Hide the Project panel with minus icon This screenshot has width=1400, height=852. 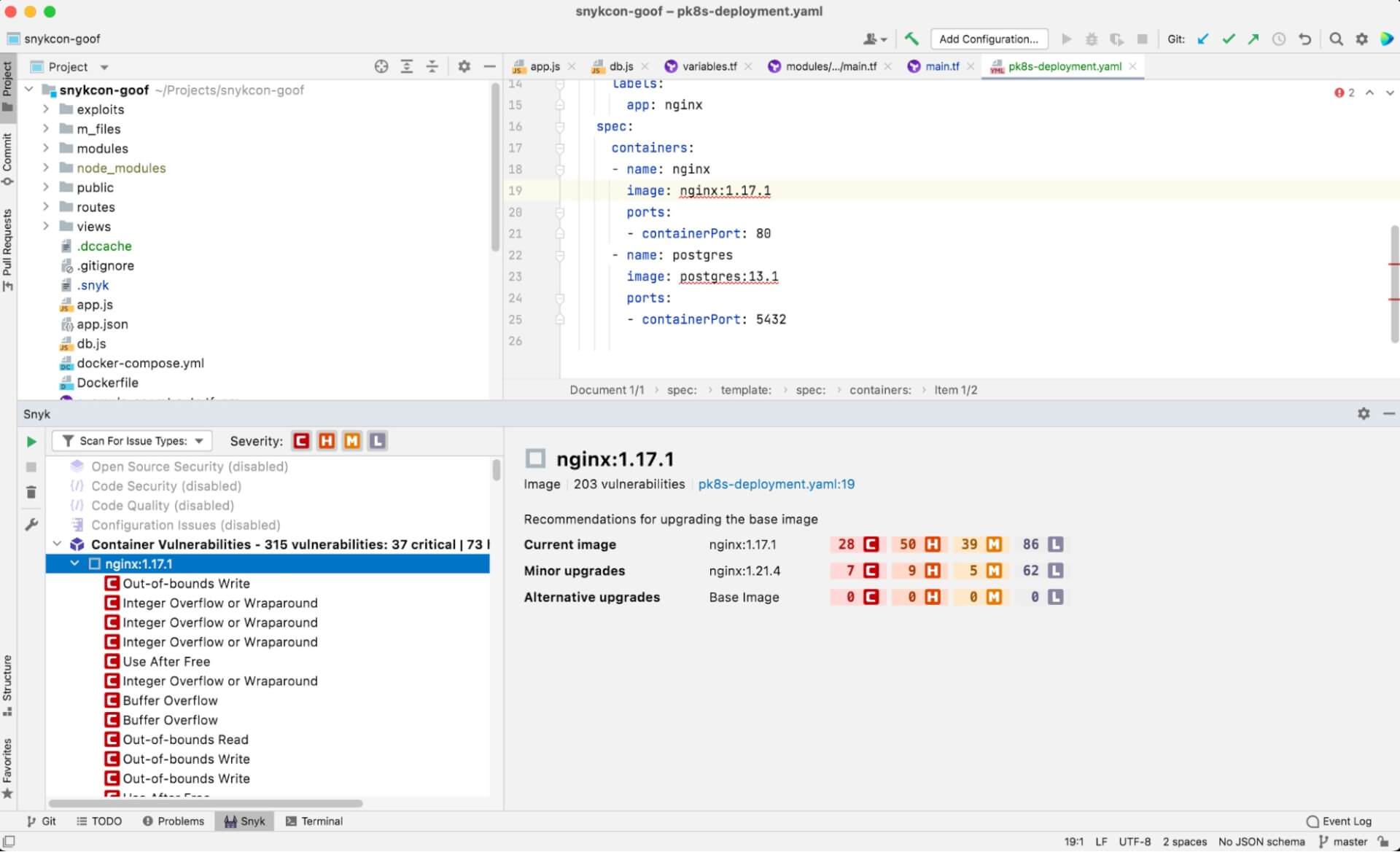[x=489, y=67]
